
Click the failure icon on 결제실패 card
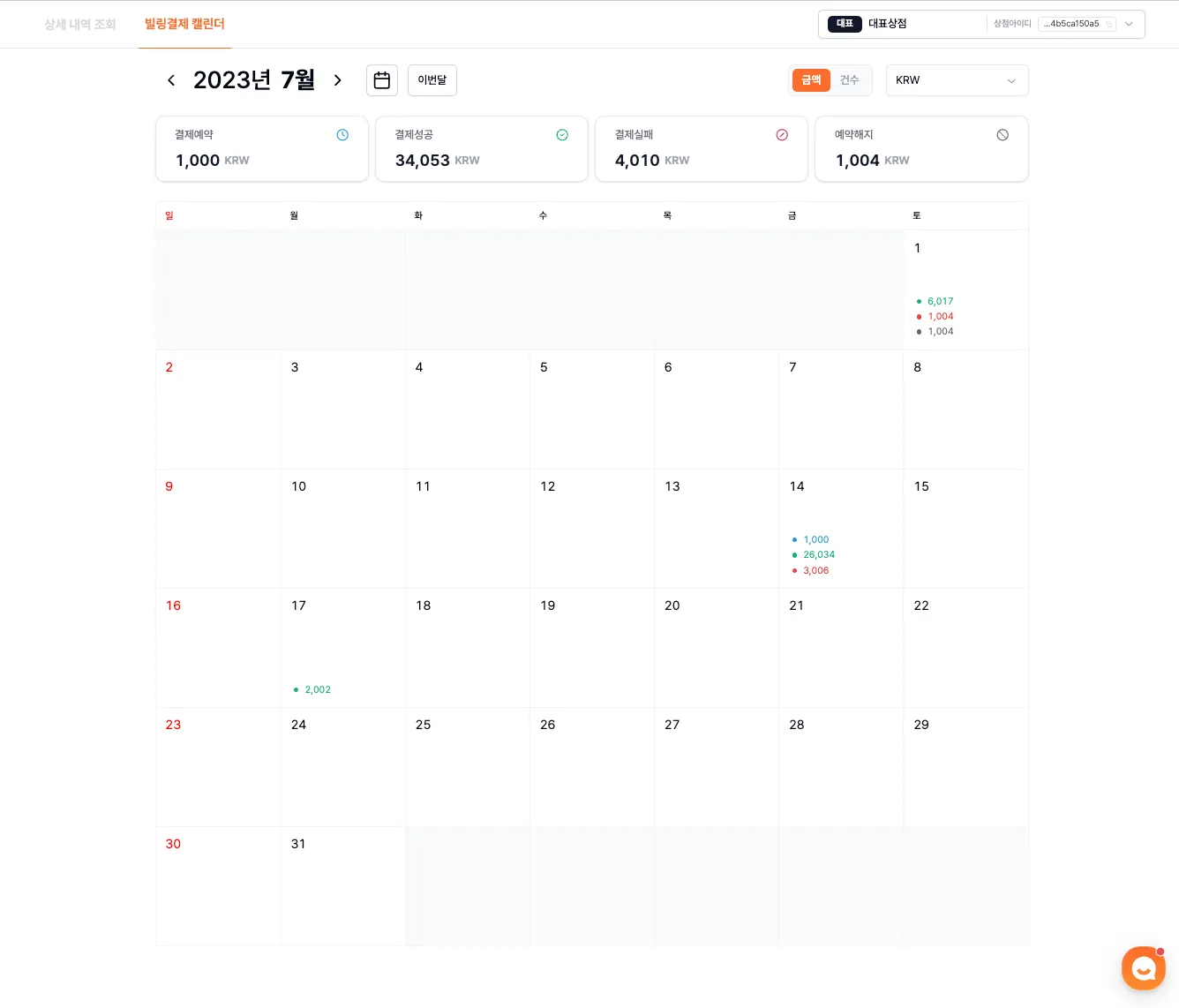tap(782, 135)
